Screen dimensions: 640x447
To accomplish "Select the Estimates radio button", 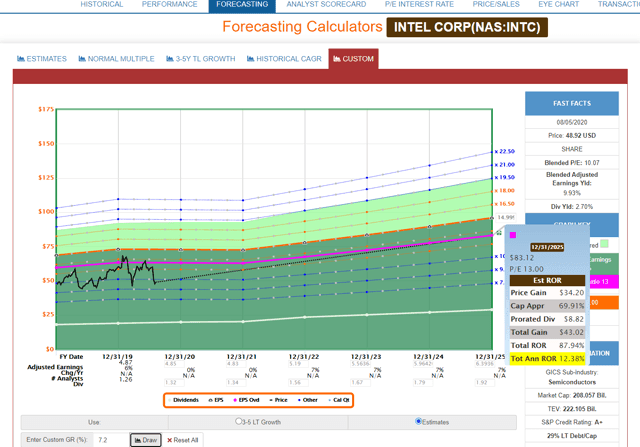I will pos(418,421).
